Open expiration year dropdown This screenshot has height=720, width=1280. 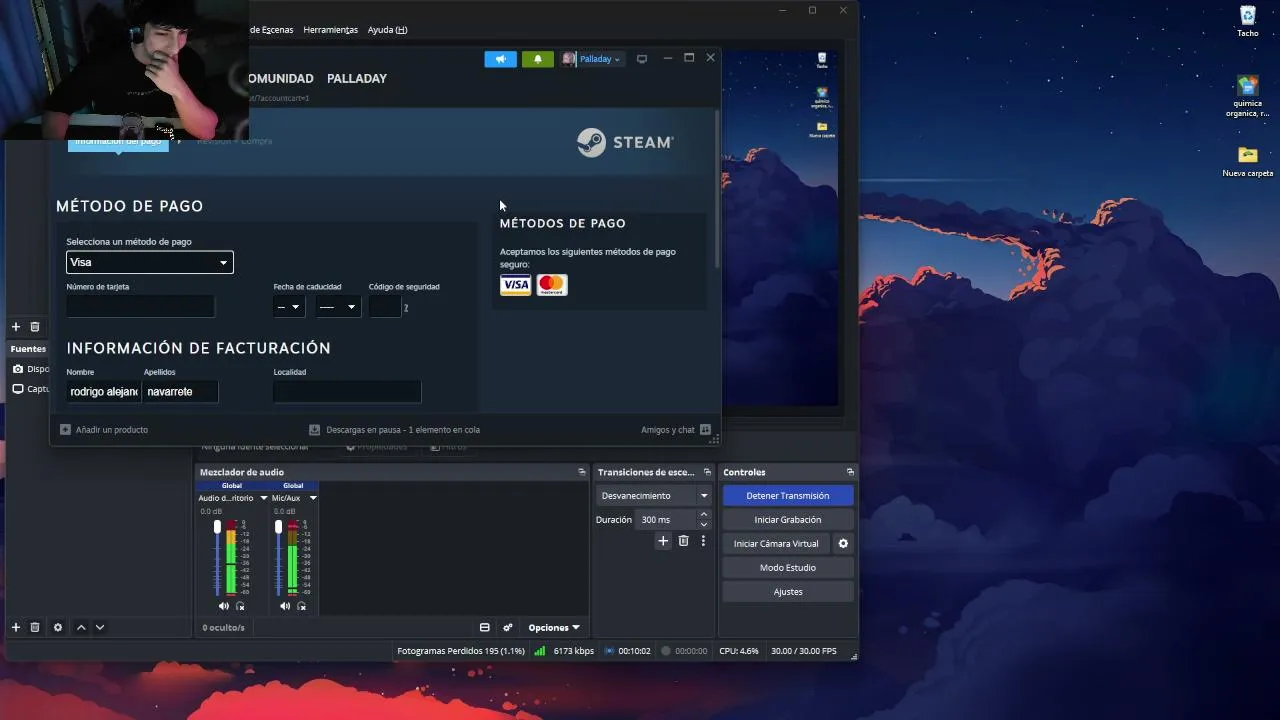click(338, 306)
